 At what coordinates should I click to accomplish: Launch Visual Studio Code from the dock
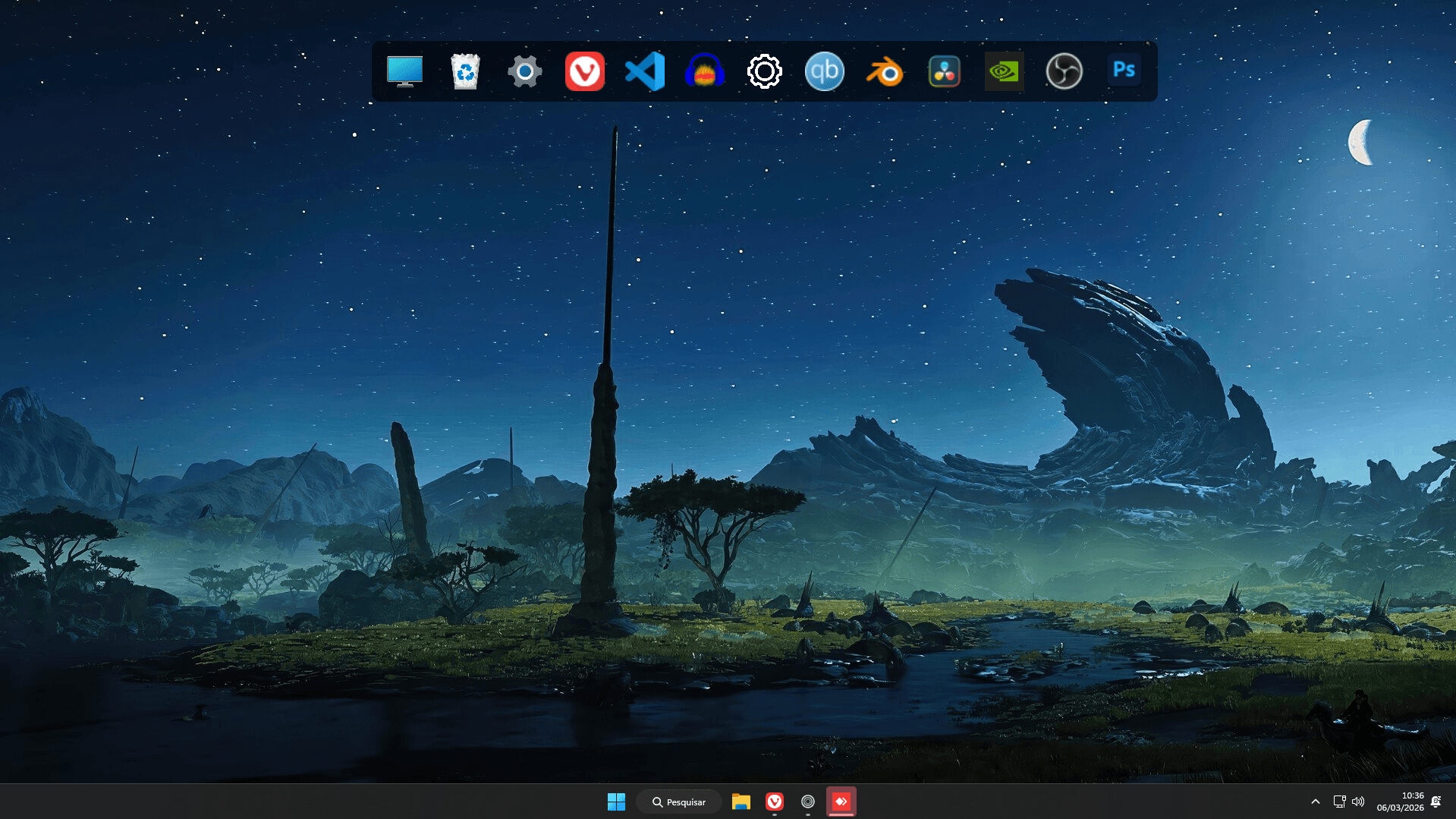click(x=644, y=71)
